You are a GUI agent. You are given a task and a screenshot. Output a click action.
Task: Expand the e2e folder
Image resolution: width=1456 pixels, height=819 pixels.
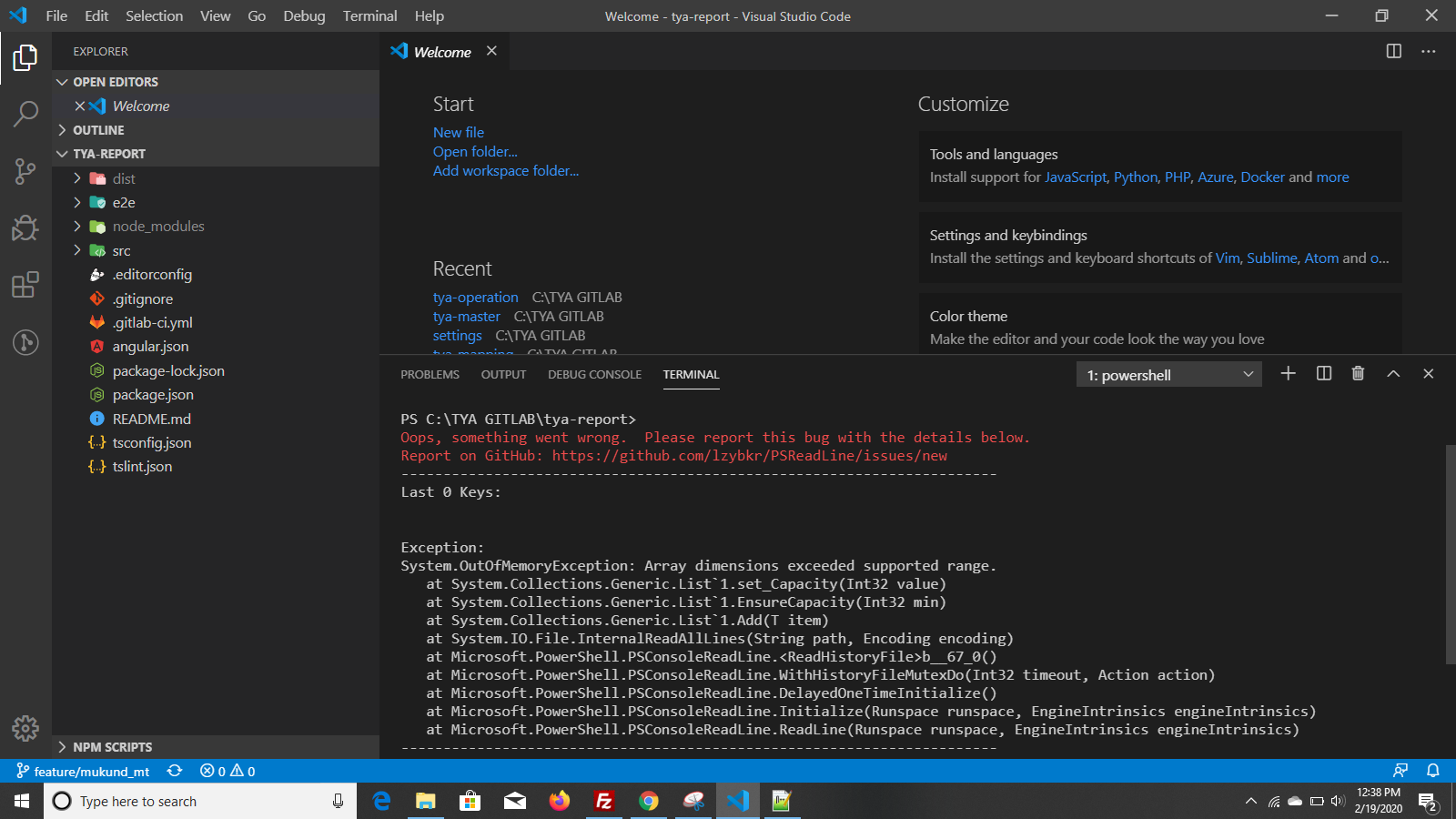216,202
